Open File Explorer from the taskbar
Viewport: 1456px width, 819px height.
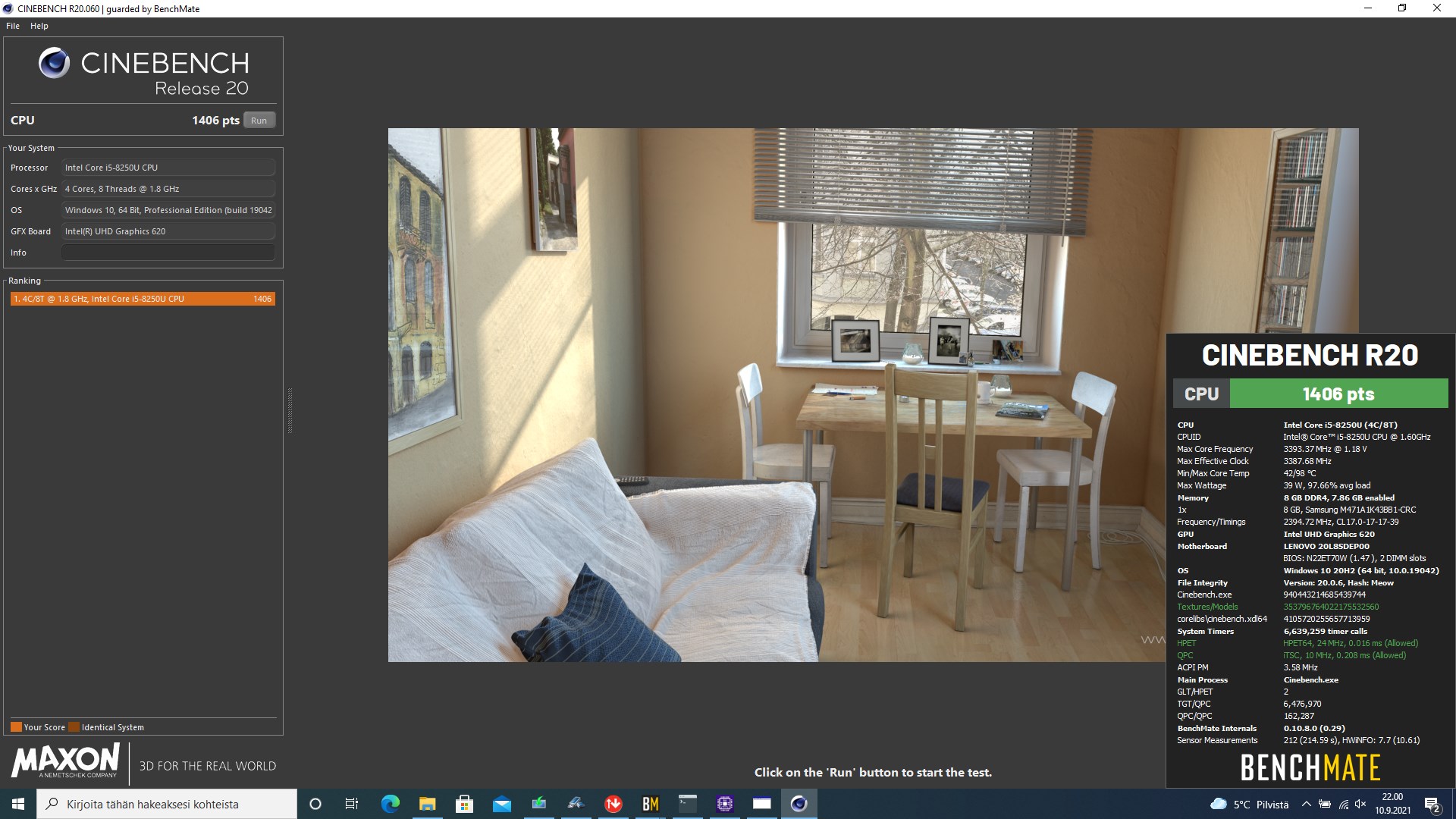427,804
